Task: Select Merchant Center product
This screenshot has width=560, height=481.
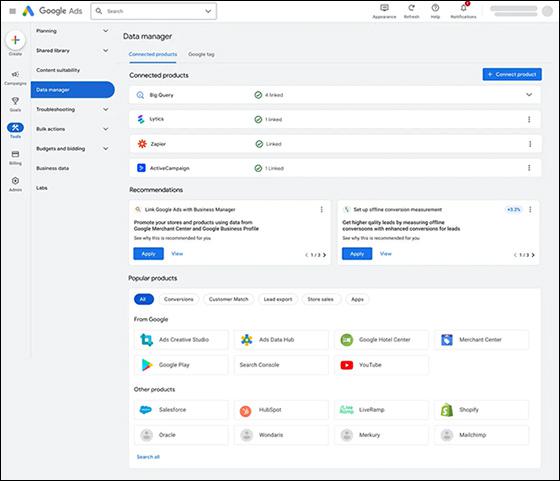Action: click(x=481, y=340)
